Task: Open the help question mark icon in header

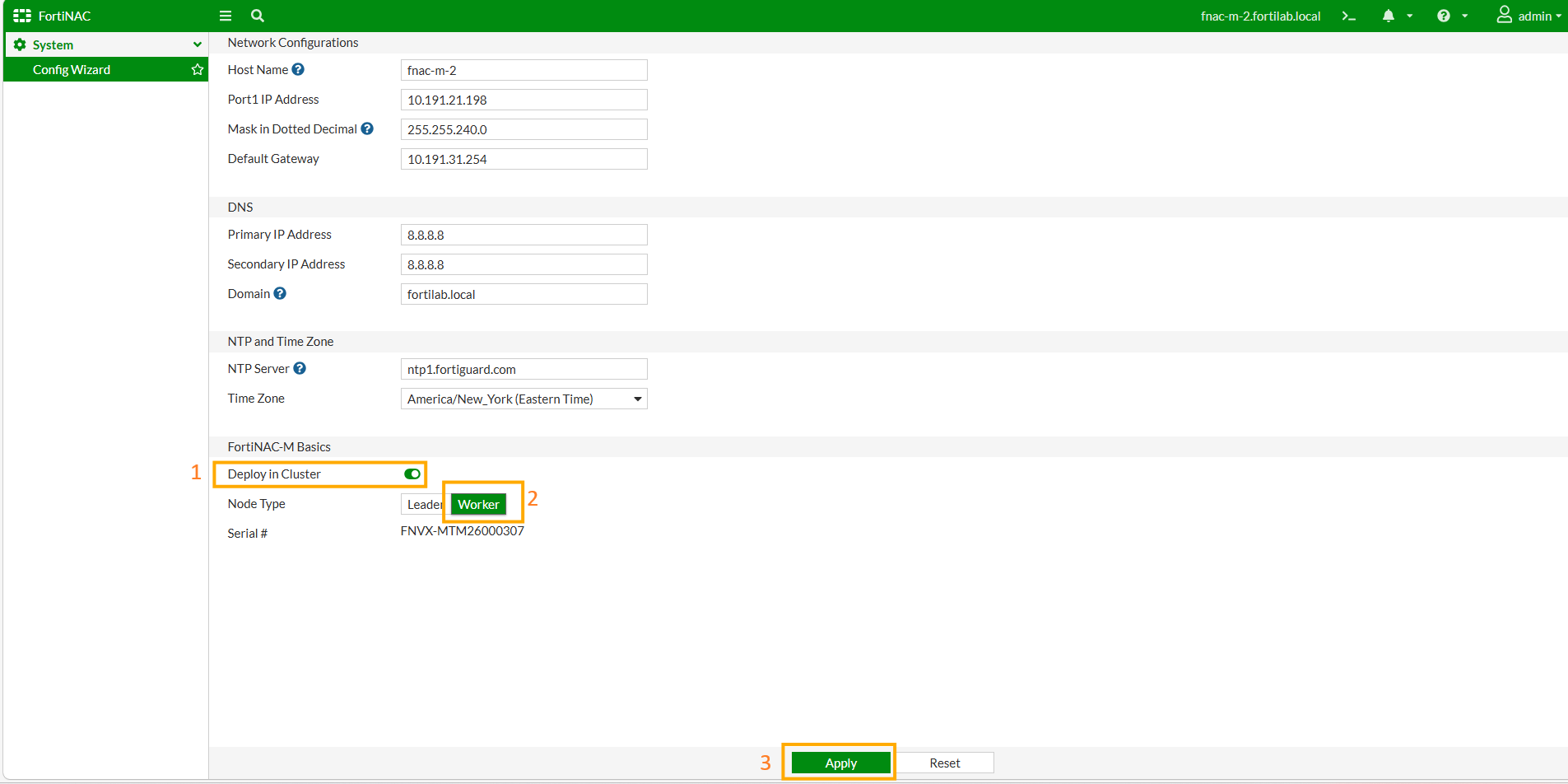Action: 1444,16
